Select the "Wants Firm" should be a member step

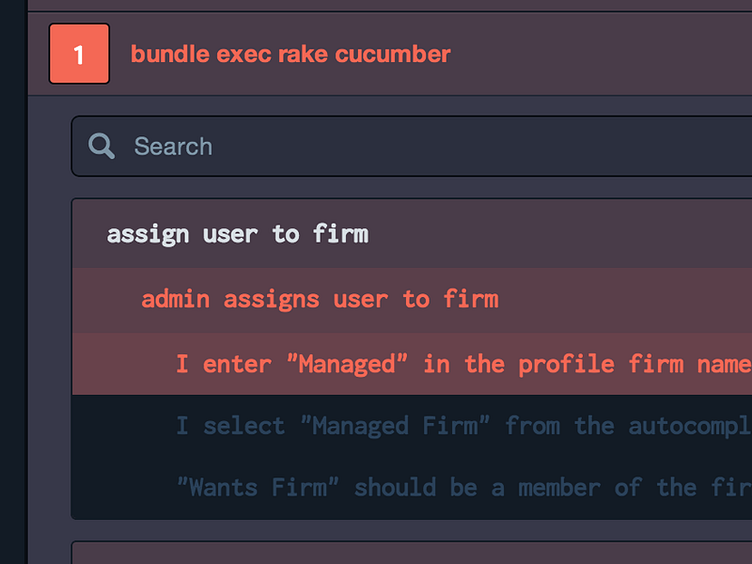click(x=462, y=487)
